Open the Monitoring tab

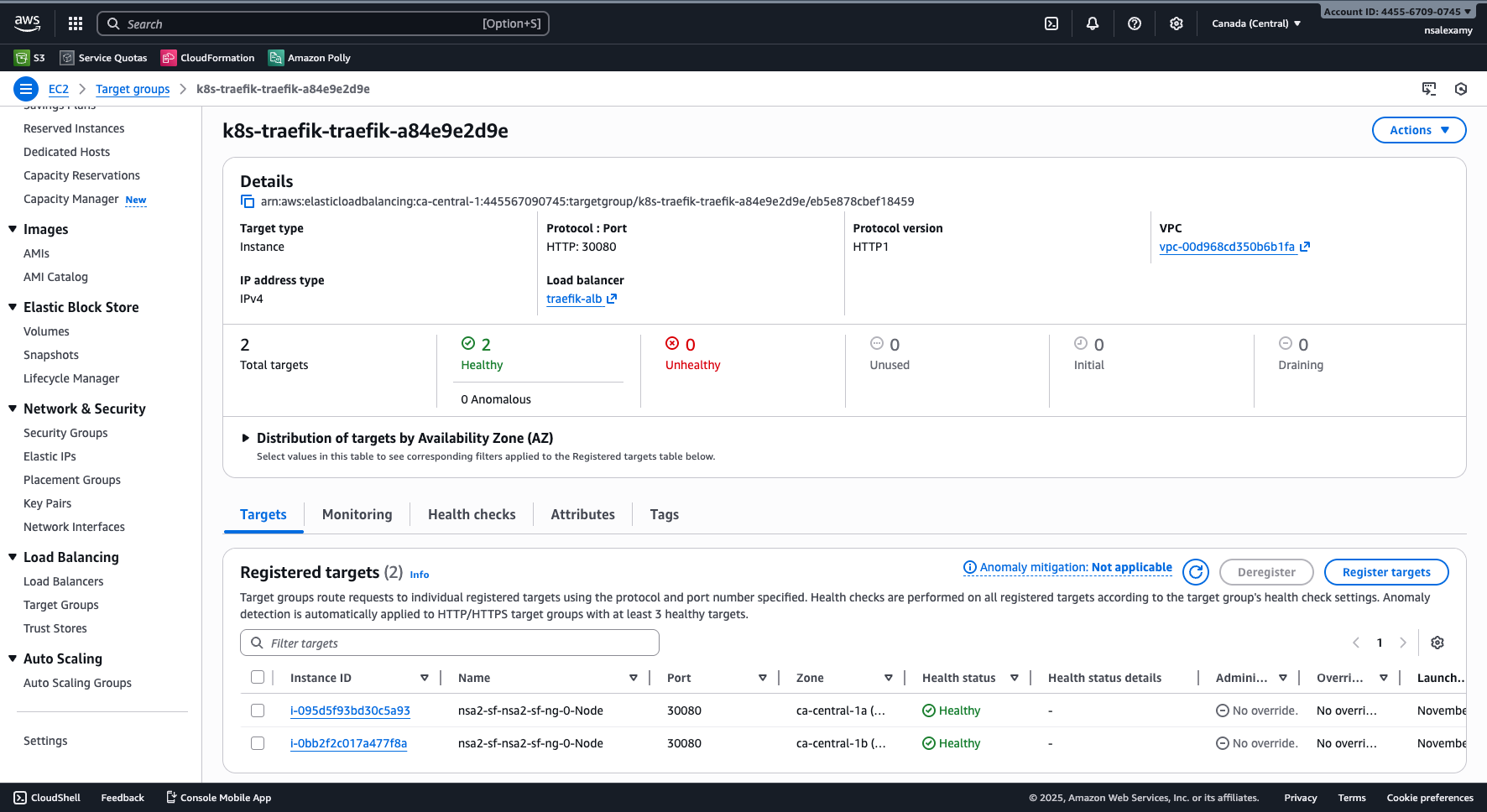pyautogui.click(x=357, y=514)
